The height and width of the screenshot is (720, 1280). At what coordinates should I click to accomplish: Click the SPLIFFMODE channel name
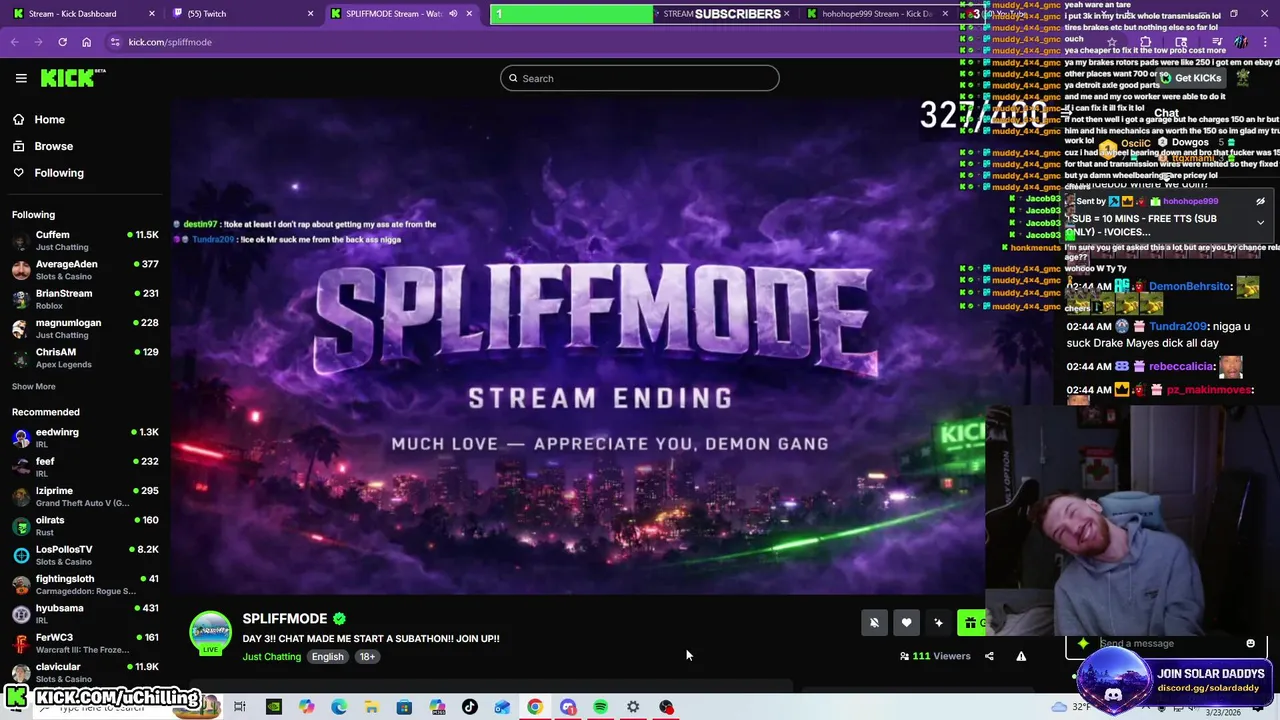click(x=285, y=618)
